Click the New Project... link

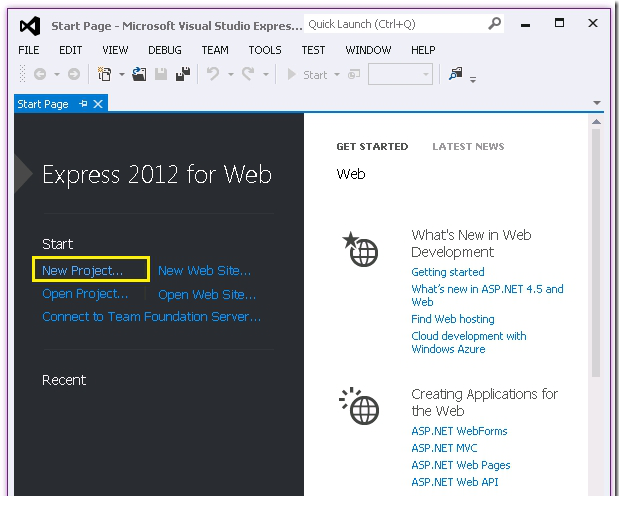(x=83, y=270)
